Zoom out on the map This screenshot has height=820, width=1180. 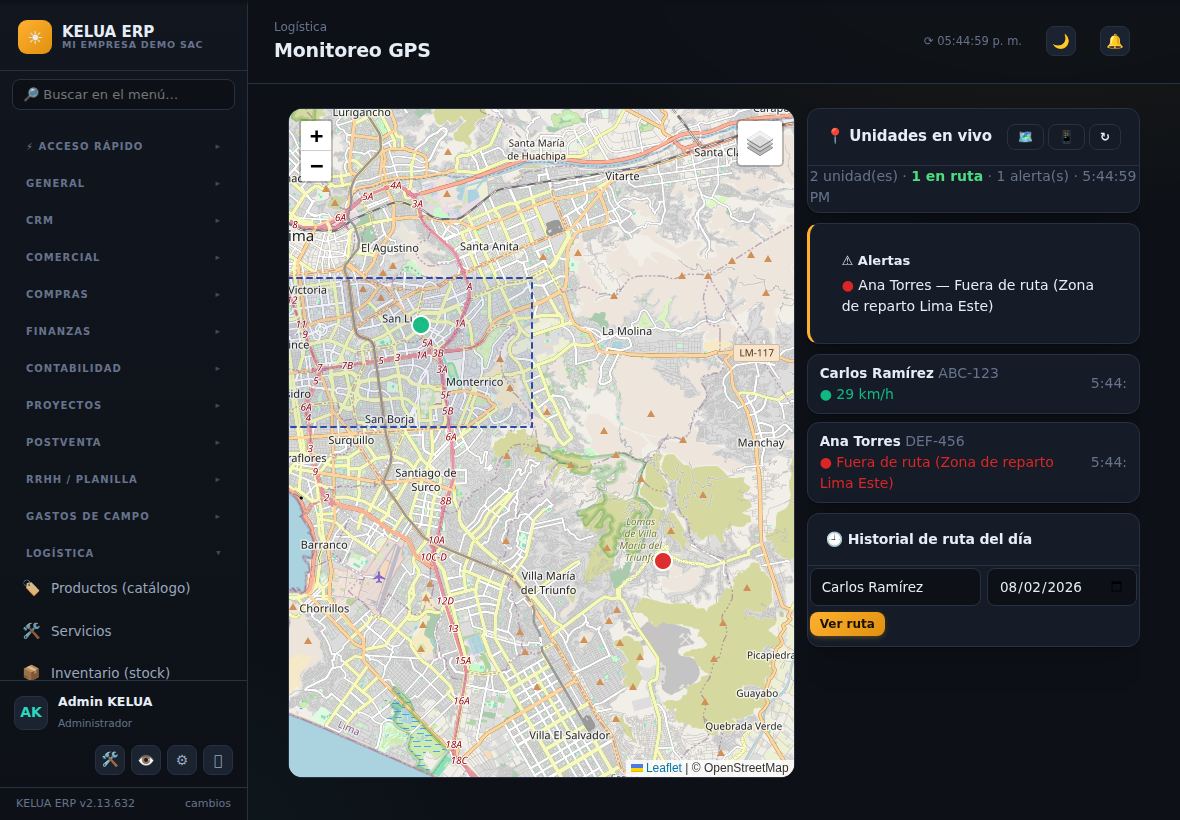click(x=316, y=166)
